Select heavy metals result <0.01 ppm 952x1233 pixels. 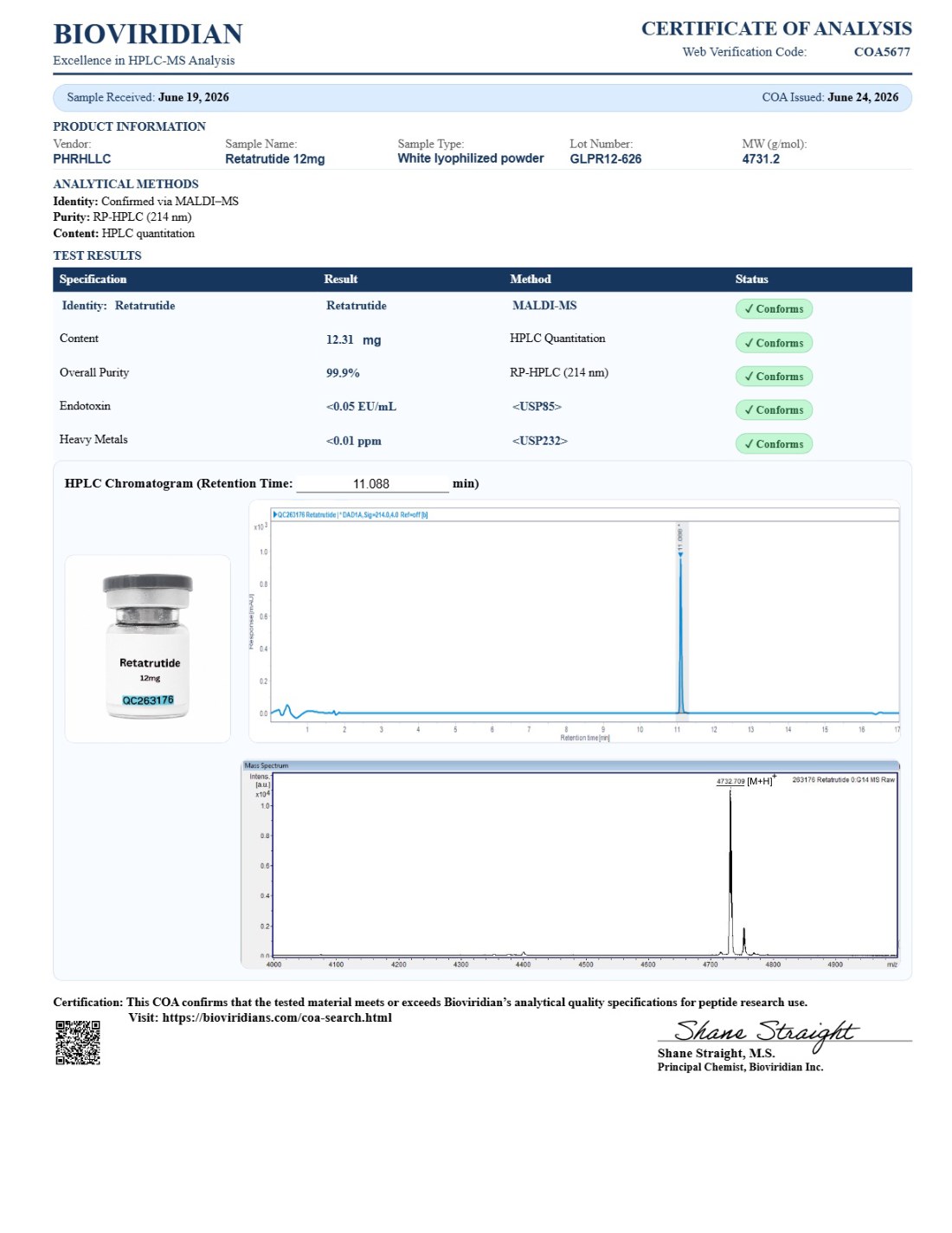coord(353,442)
